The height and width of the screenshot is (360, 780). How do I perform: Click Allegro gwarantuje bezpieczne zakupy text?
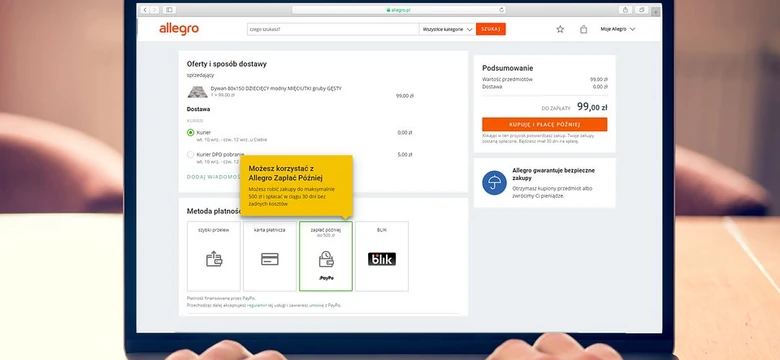click(553, 174)
